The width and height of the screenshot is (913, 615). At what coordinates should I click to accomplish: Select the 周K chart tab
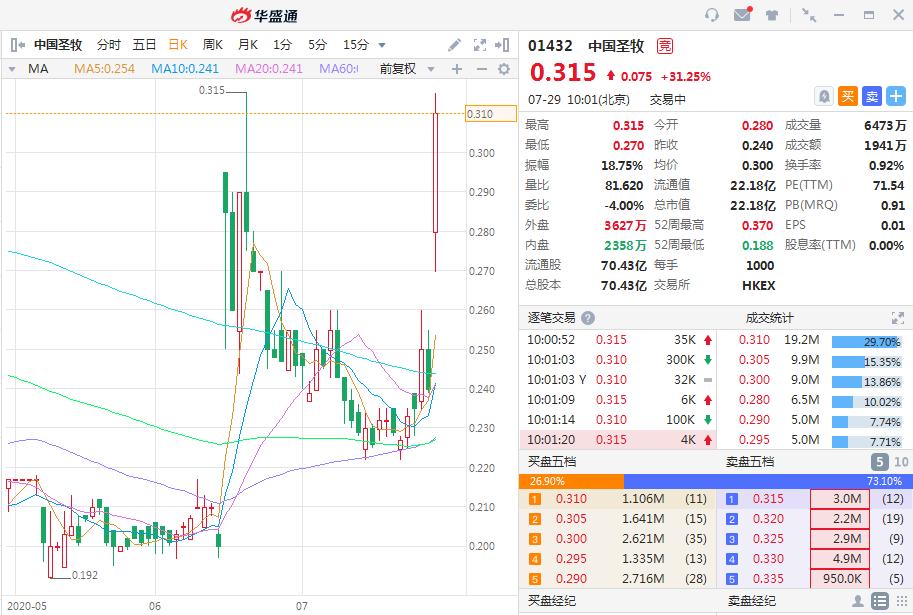click(x=213, y=45)
